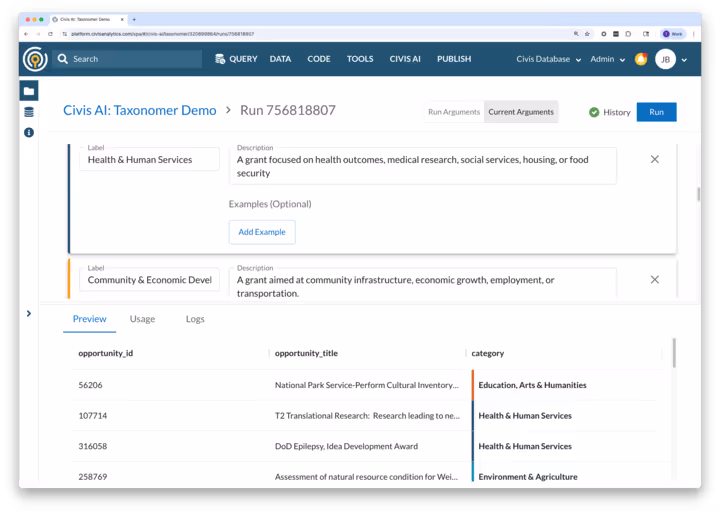This screenshot has height=513, width=720.
Task: Click the search magnifier icon
Action: tap(62, 59)
